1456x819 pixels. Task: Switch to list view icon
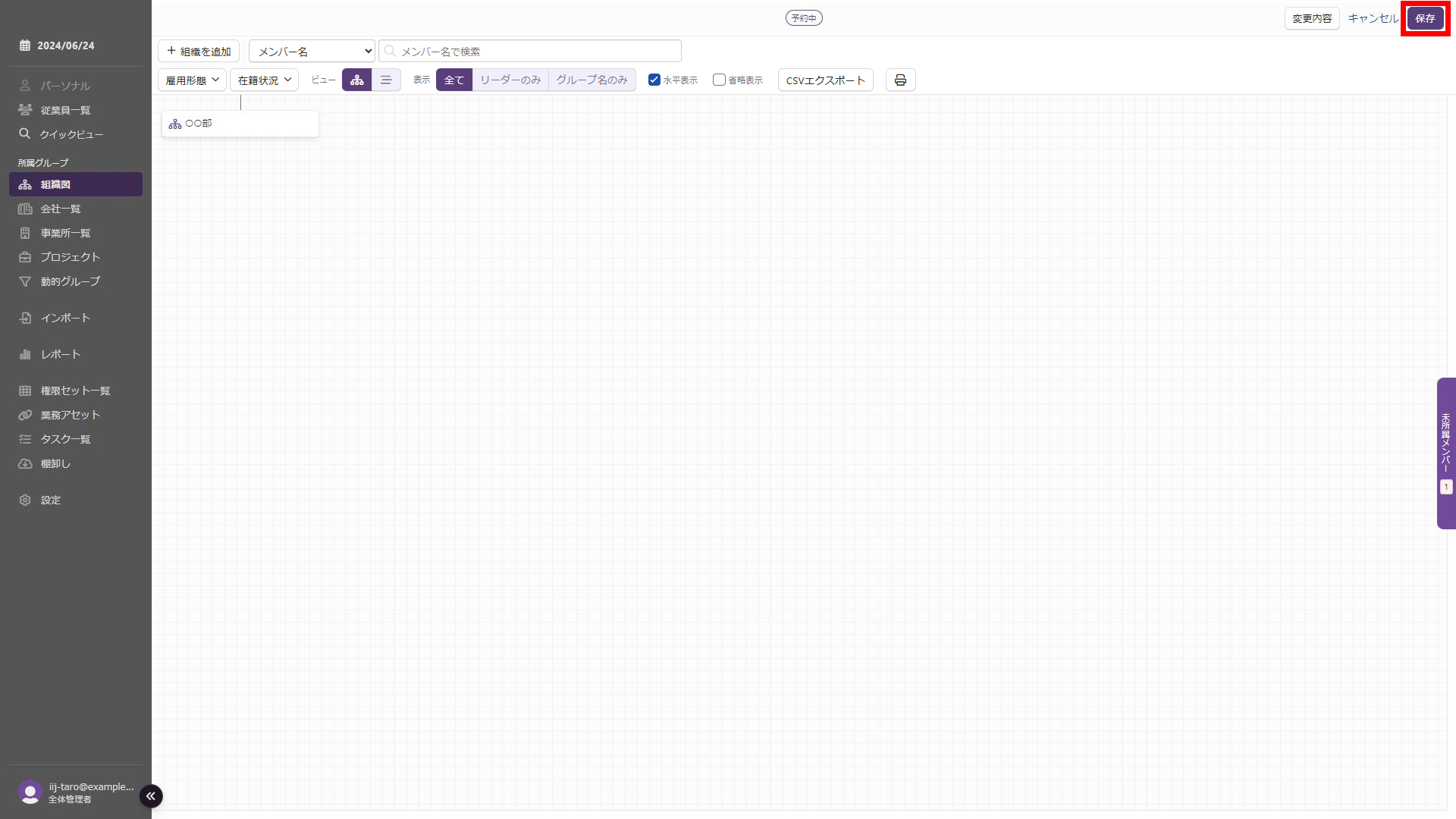pyautogui.click(x=386, y=80)
